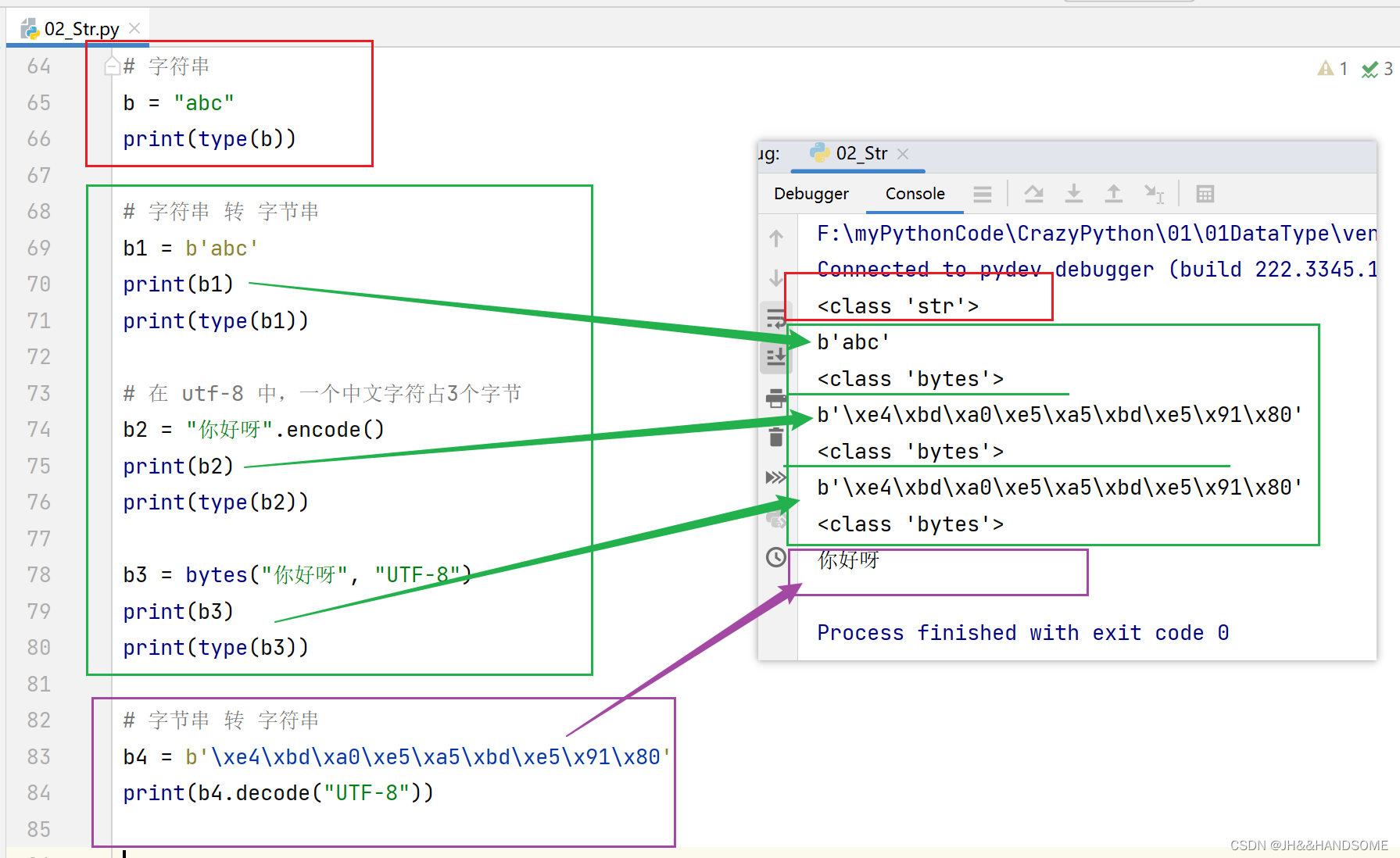The height and width of the screenshot is (858, 1400).
Task: Switch to the Debugger tab
Action: (811, 194)
